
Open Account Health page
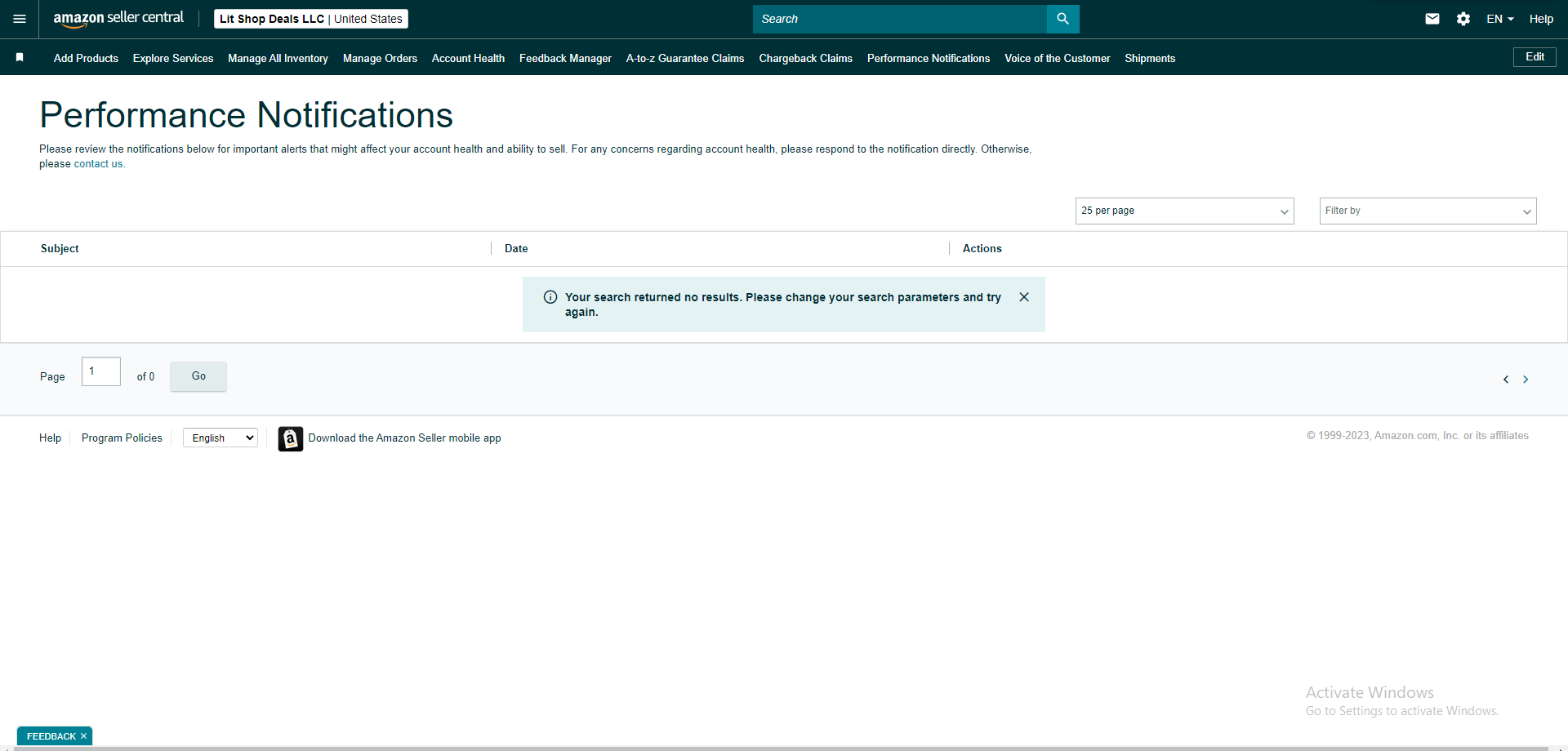tap(468, 58)
